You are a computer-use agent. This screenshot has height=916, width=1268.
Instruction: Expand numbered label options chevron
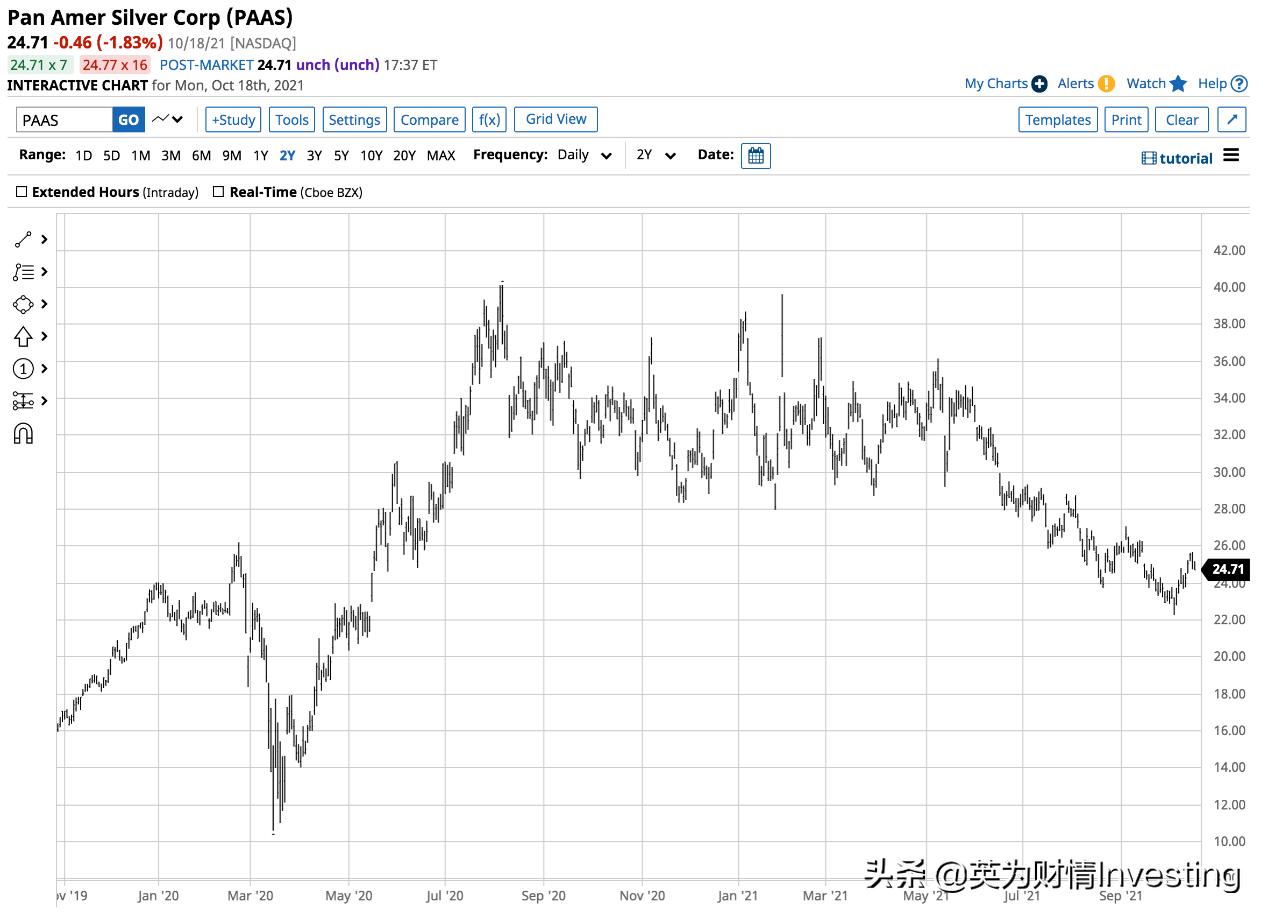(44, 369)
